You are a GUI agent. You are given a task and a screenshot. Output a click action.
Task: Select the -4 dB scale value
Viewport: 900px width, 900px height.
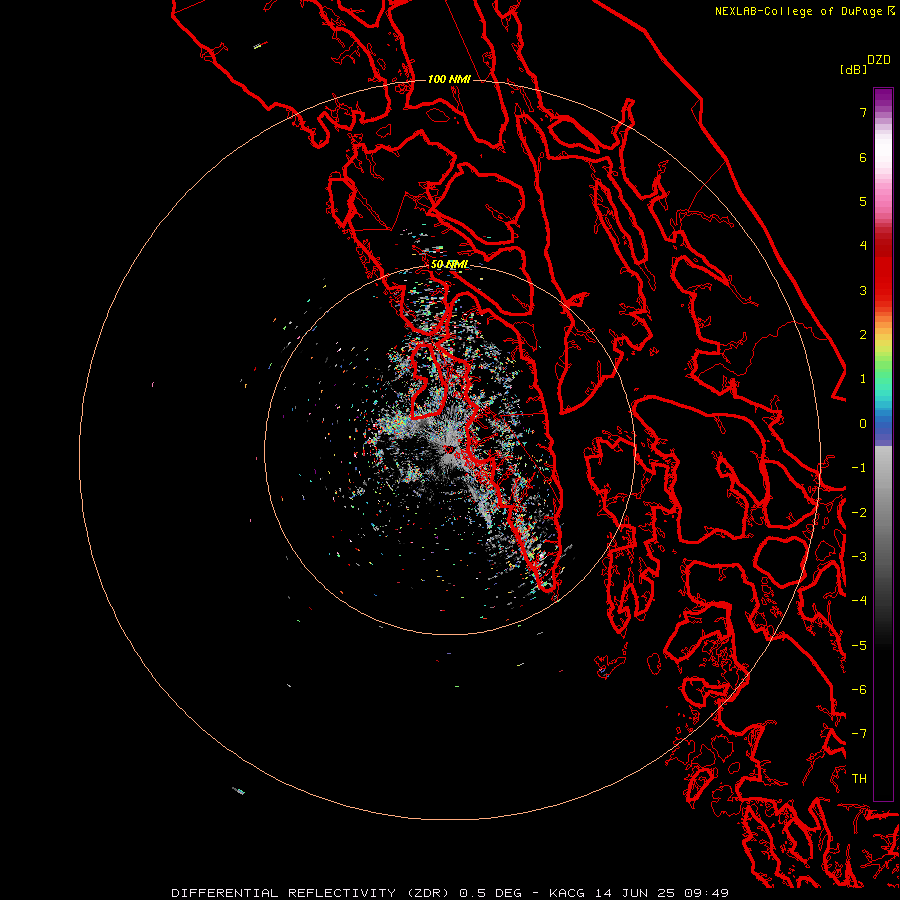(859, 601)
